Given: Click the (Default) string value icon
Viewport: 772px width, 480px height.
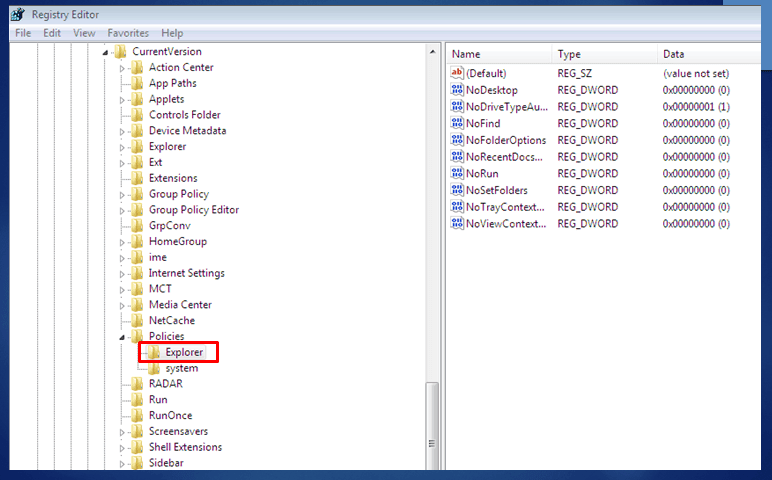Looking at the screenshot, I should click(x=457, y=73).
